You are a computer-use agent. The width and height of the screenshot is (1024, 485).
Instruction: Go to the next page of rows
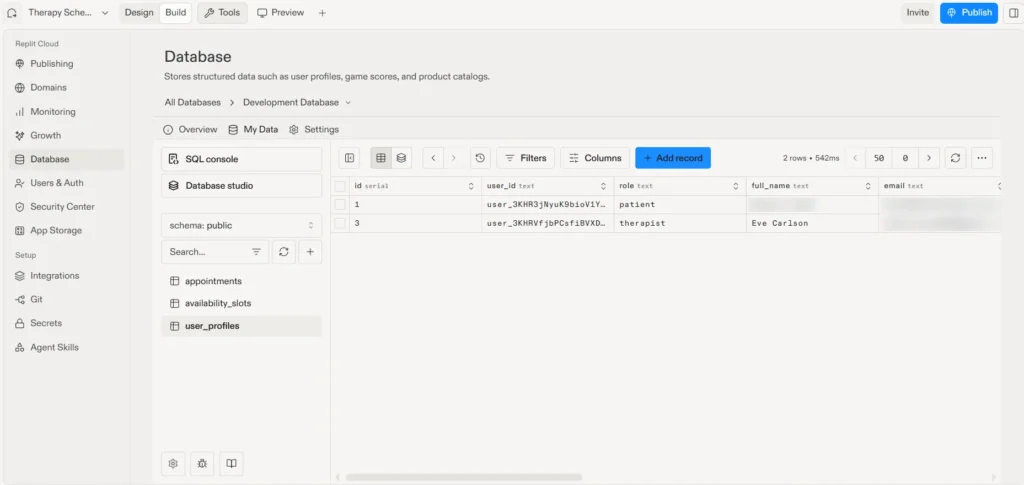pyautogui.click(x=929, y=158)
